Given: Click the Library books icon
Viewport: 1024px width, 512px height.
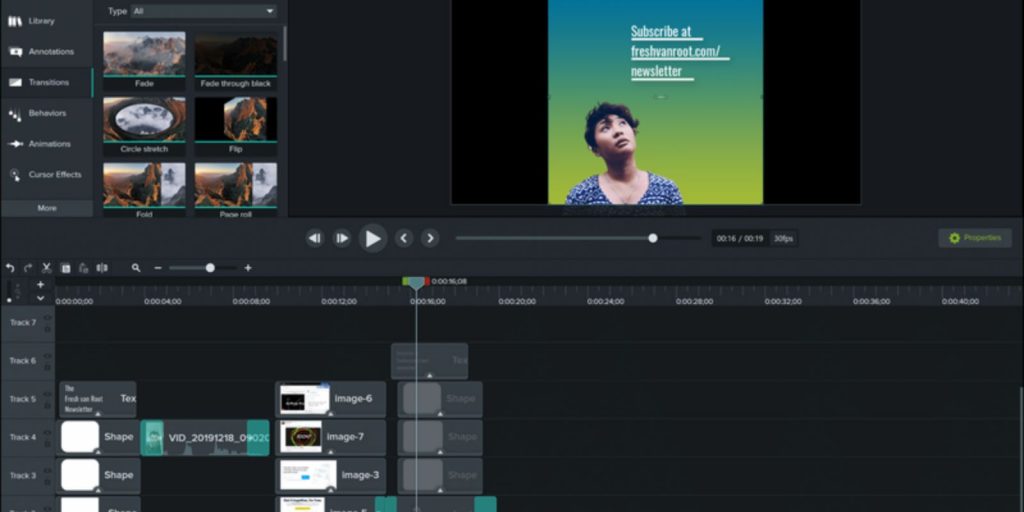Looking at the screenshot, I should point(14,21).
